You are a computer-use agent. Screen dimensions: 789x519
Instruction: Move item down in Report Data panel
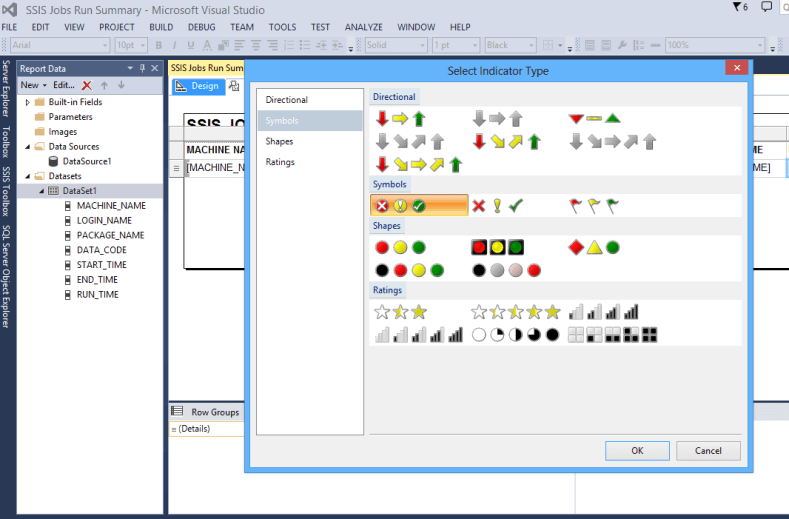(121, 86)
